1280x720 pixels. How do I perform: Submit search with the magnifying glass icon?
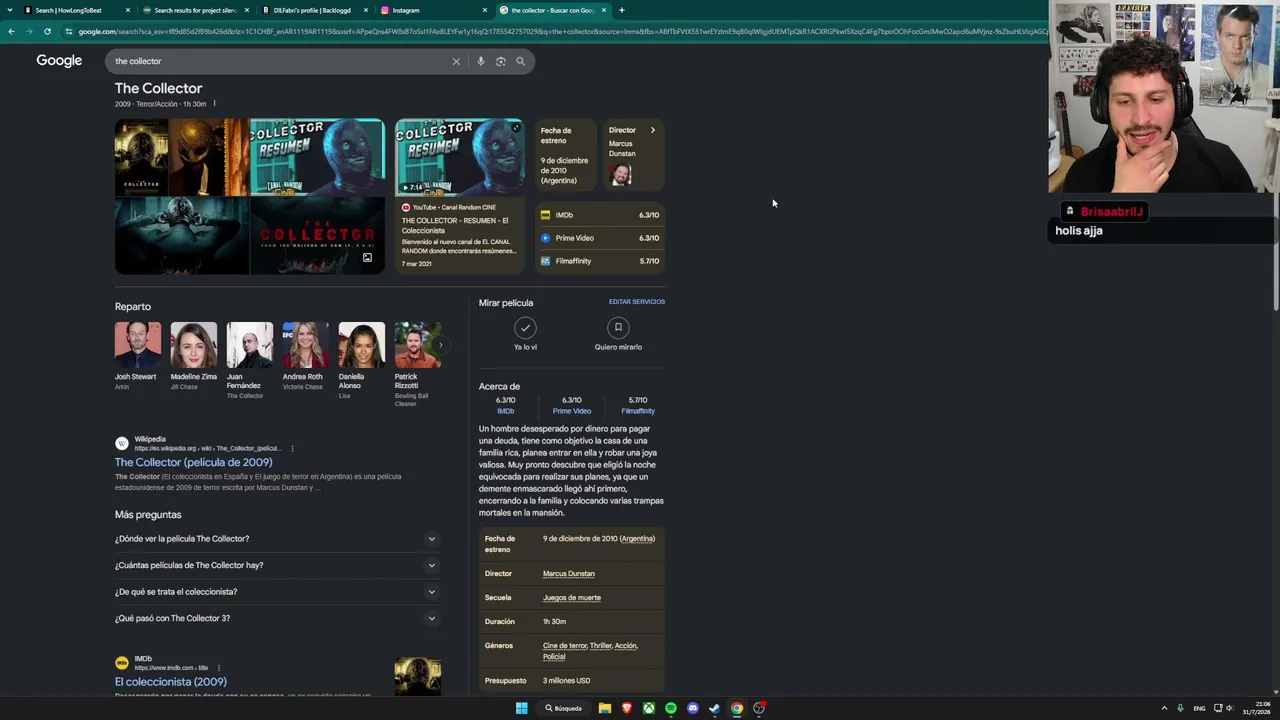point(520,61)
